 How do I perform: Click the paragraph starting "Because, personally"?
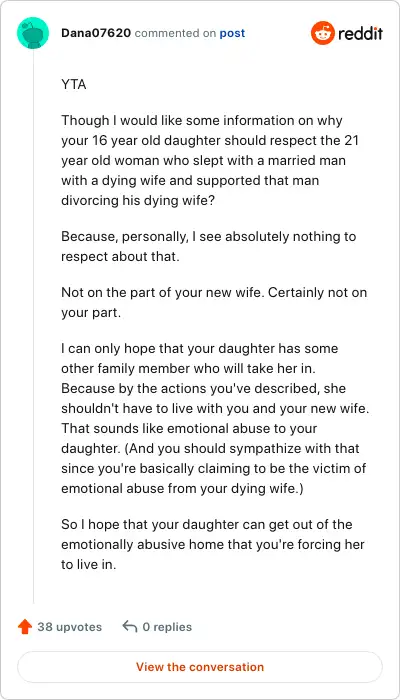pyautogui.click(x=208, y=246)
